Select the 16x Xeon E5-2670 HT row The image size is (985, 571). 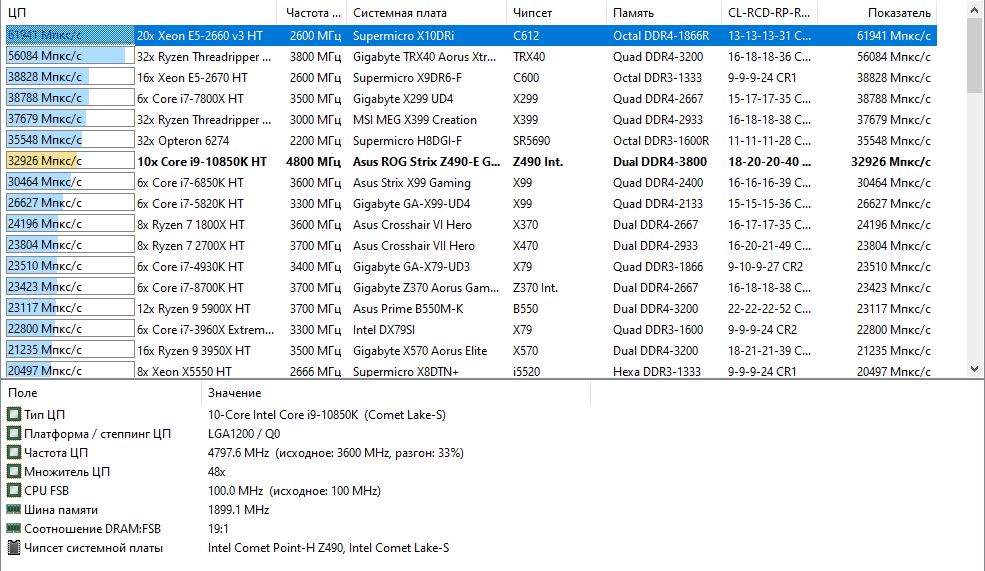point(471,78)
